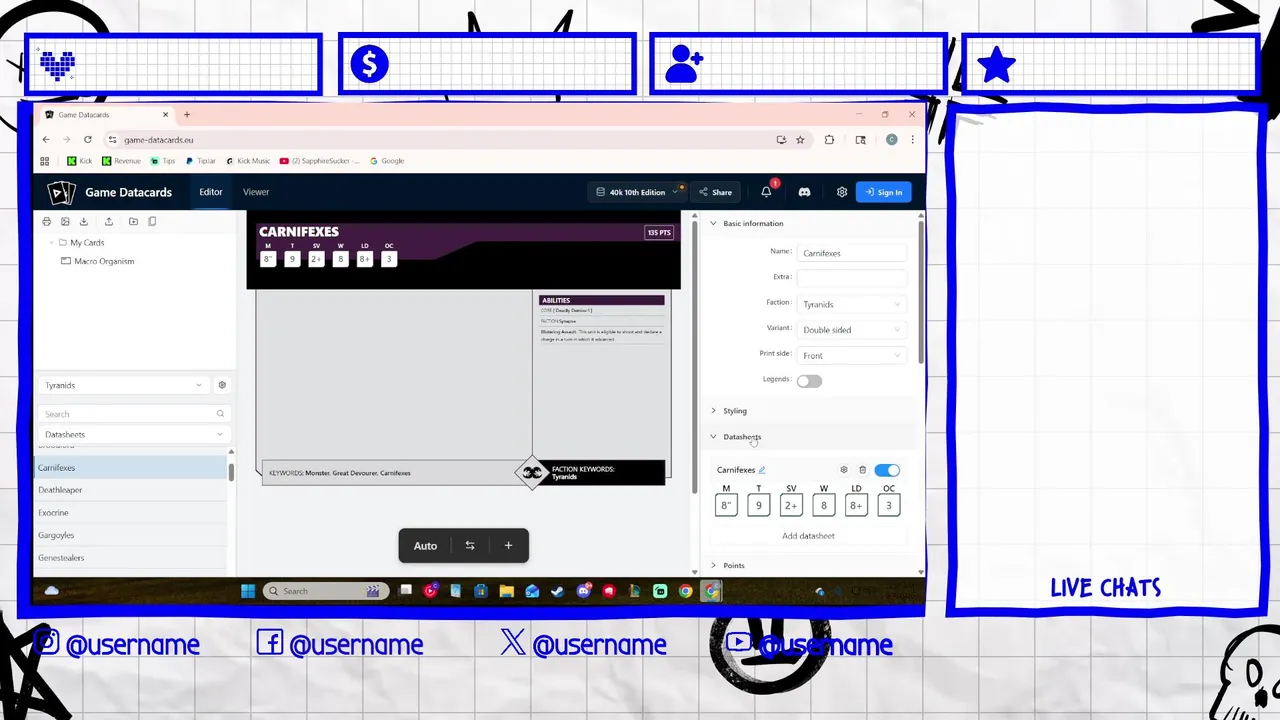Viewport: 1280px width, 720px height.
Task: Open the Kick bookmark
Action: click(79, 160)
